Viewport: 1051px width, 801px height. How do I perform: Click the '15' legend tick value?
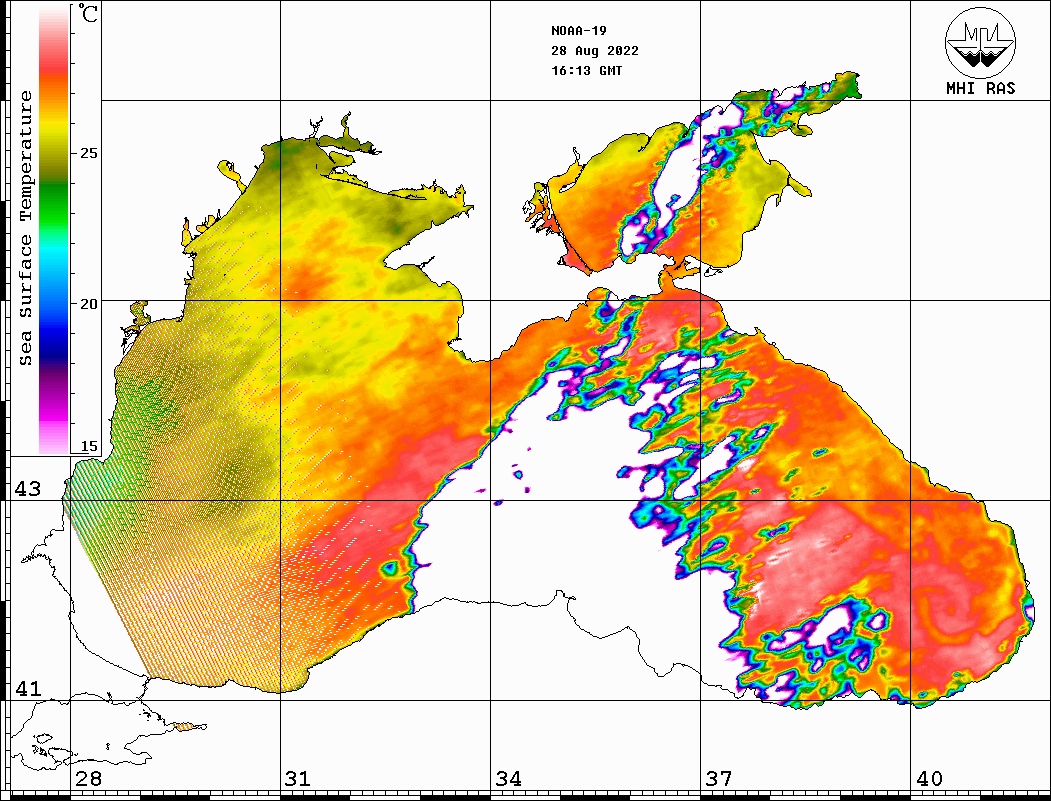(88, 446)
